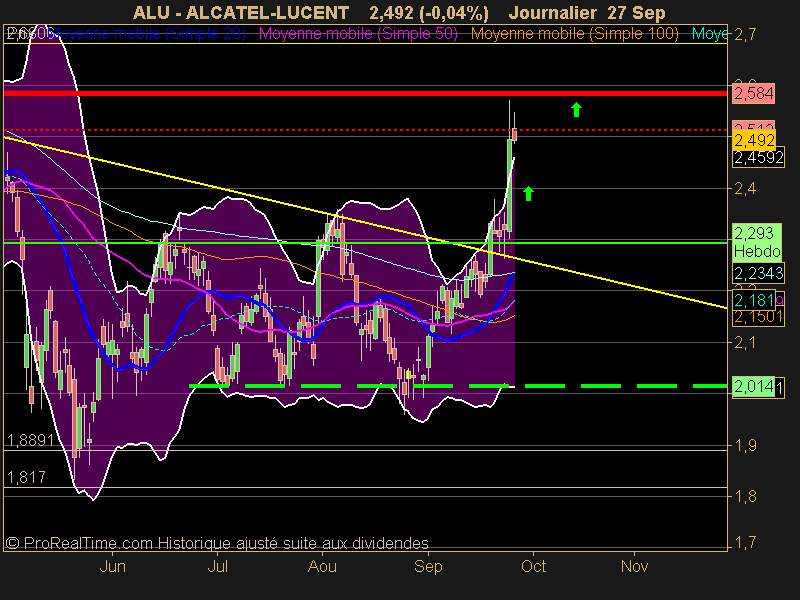Click the green up arrow near the 2,4 level
This screenshot has width=800, height=600.
529,193
